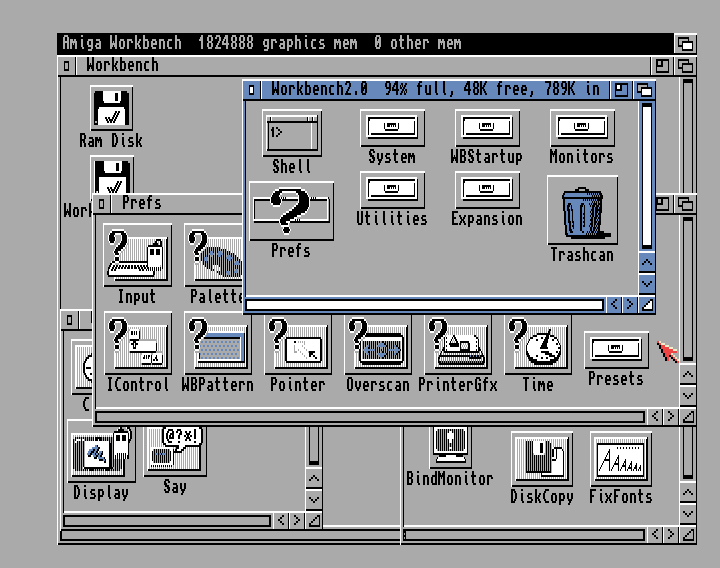Viewport: 720px width, 568px height.
Task: Select the Expansion drawer icon
Action: pos(486,190)
